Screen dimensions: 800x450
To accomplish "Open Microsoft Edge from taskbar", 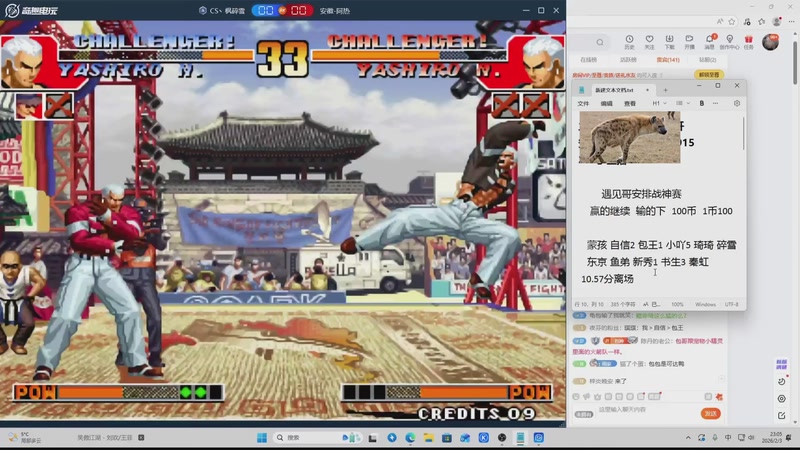I will pyautogui.click(x=410, y=438).
